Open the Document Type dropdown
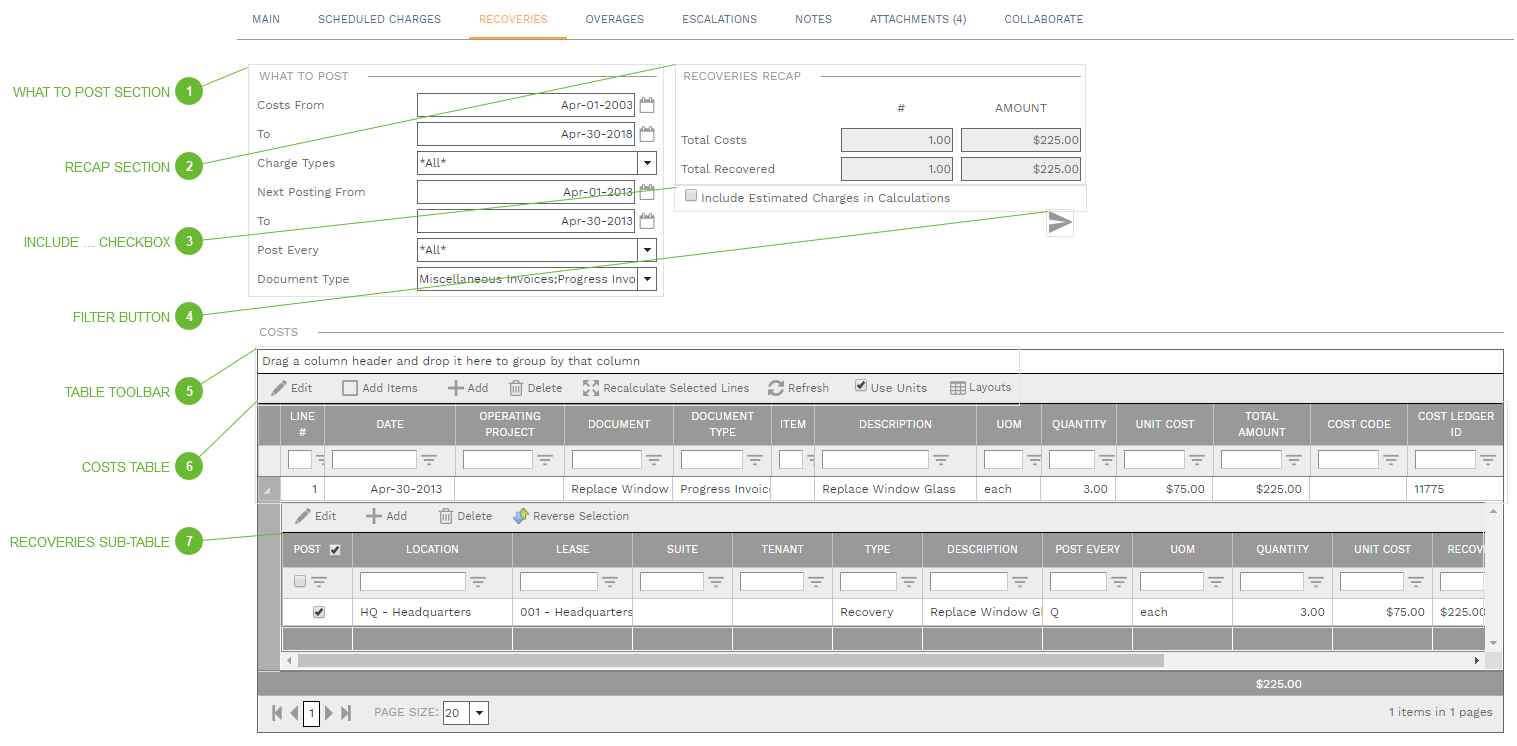The width and height of the screenshot is (1517, 746). pos(647,279)
